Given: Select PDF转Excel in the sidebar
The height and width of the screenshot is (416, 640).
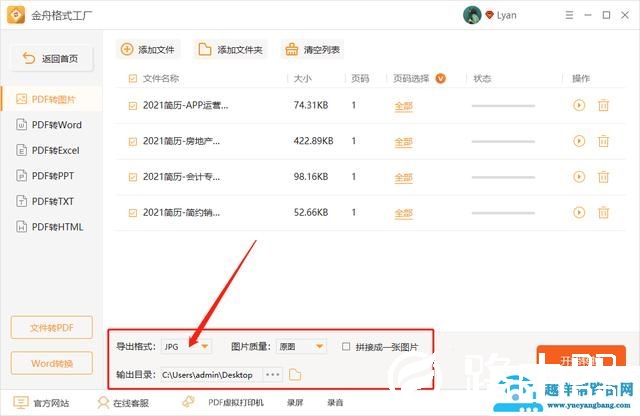Looking at the screenshot, I should click(x=51, y=151).
